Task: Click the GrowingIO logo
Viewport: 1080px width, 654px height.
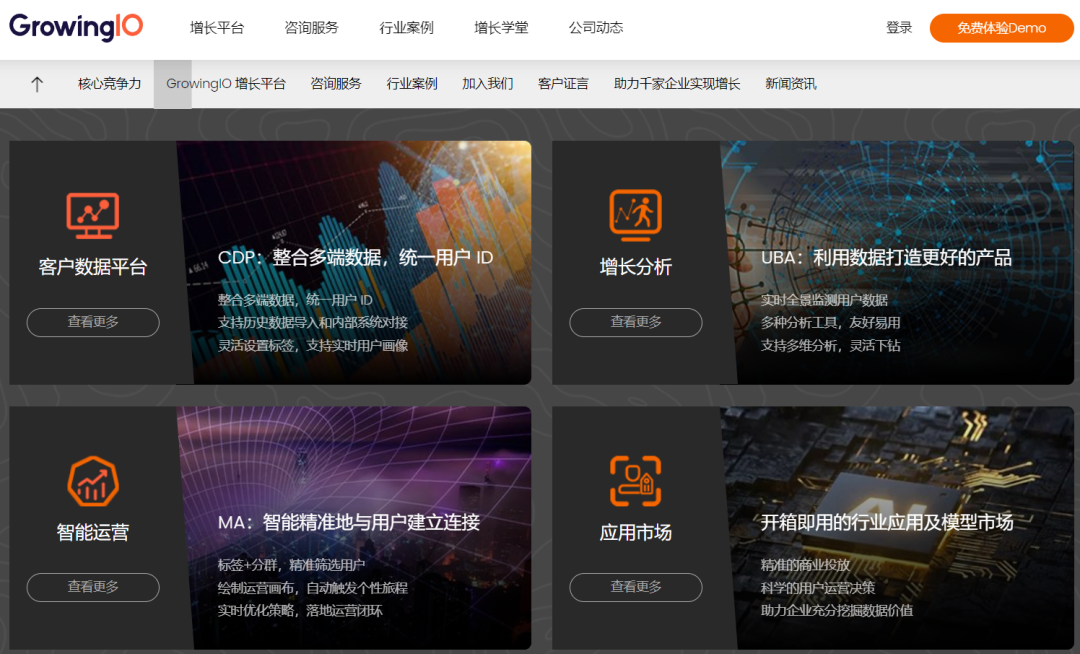Action: [x=76, y=27]
